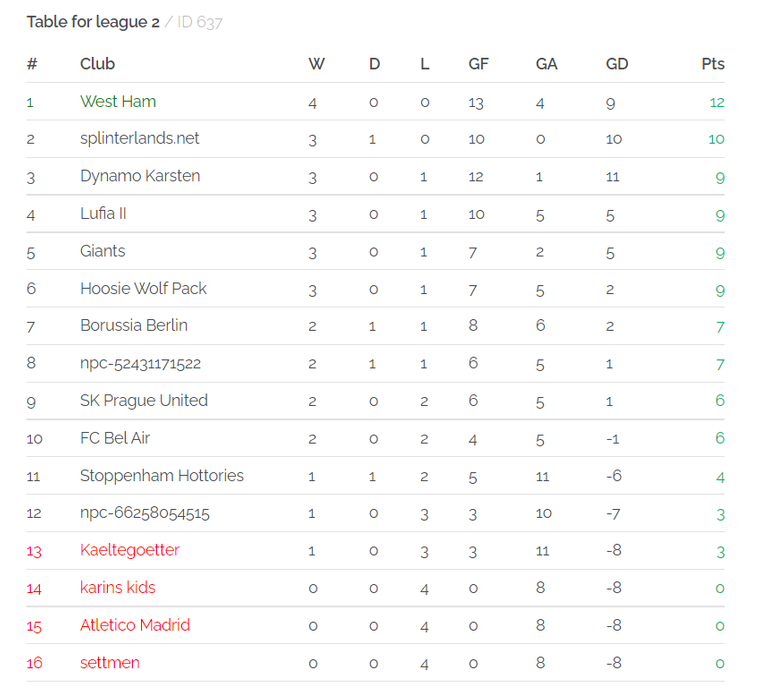Click the Club column header
Image resolution: width=768 pixels, height=699 pixels.
tap(97, 64)
